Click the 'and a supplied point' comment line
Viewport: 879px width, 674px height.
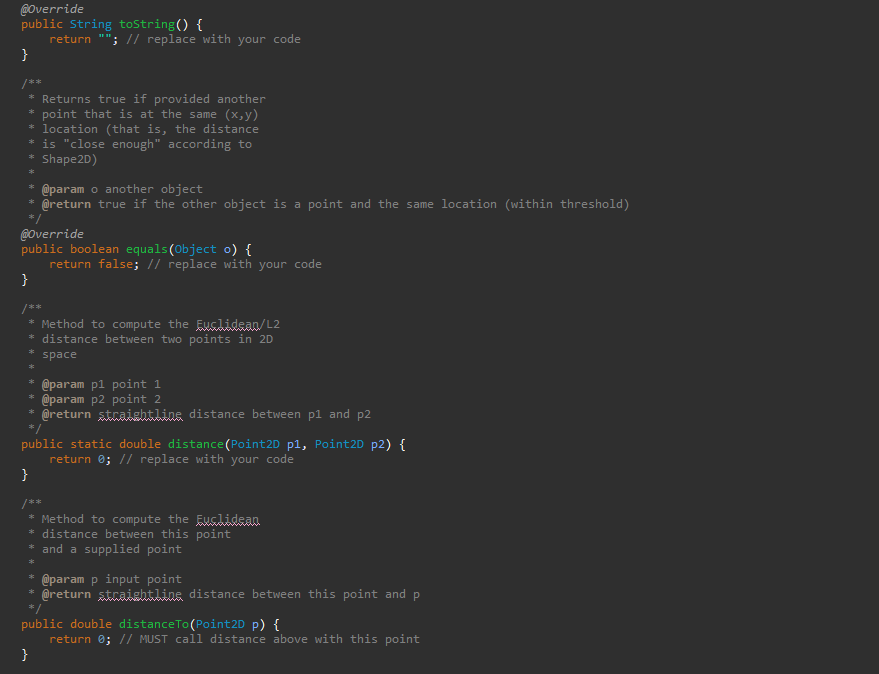tap(112, 549)
